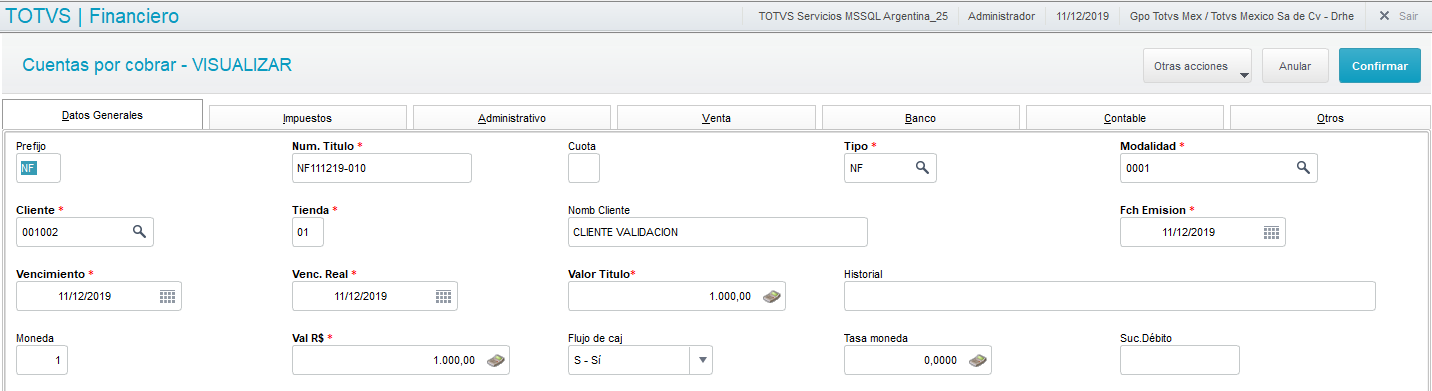Image resolution: width=1432 pixels, height=391 pixels.
Task: Click the Administrador user label
Action: pos(1002,16)
